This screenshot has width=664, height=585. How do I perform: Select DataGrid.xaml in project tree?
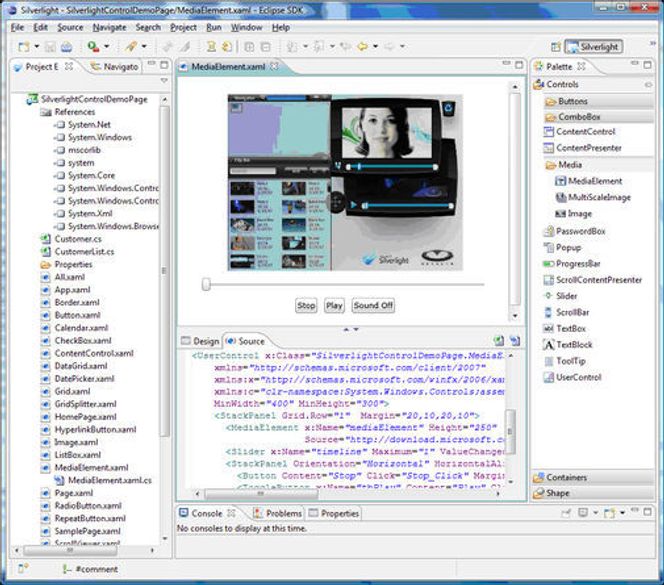tap(74, 366)
